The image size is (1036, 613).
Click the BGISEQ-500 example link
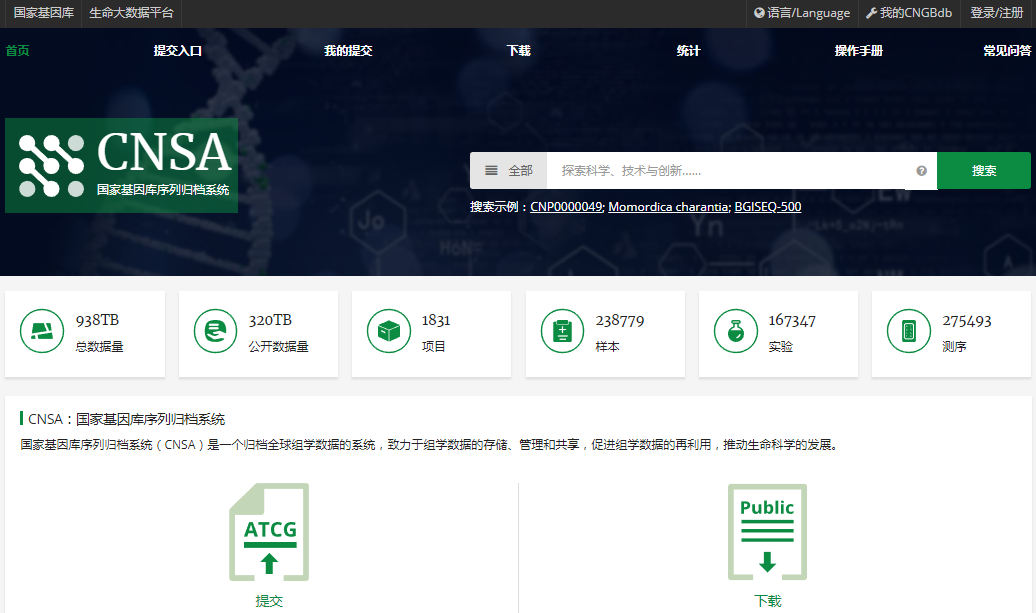(768, 207)
